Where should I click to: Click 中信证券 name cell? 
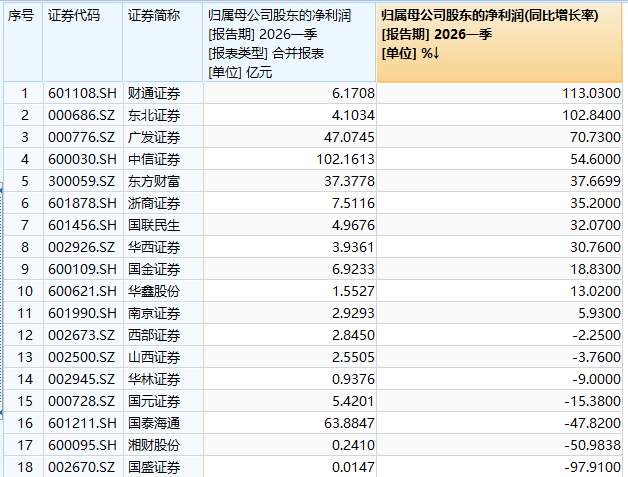tap(163, 159)
